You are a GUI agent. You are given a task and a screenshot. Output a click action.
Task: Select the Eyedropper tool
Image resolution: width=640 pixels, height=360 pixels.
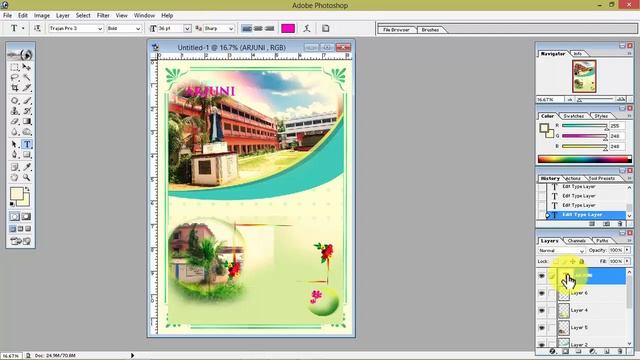(27, 167)
